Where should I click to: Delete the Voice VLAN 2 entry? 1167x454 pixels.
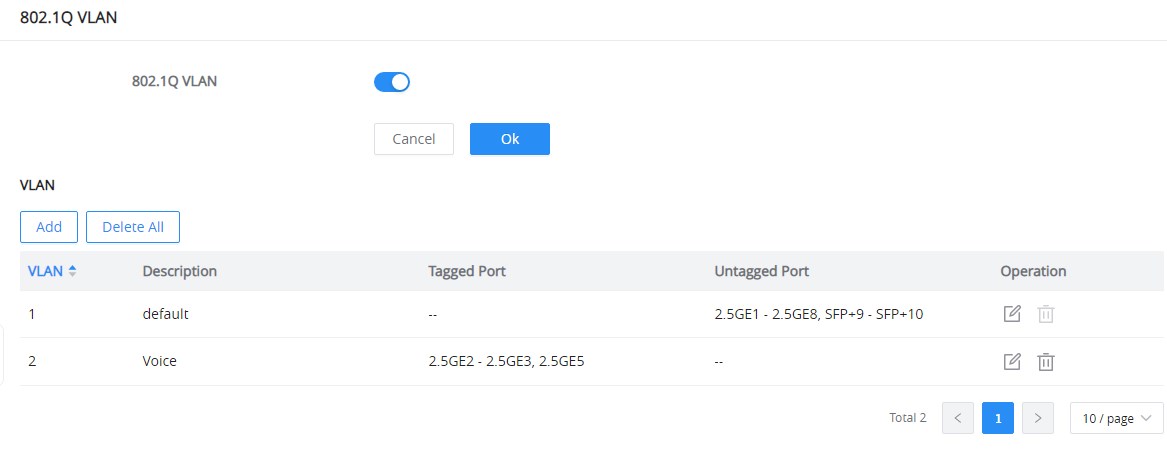1046,362
